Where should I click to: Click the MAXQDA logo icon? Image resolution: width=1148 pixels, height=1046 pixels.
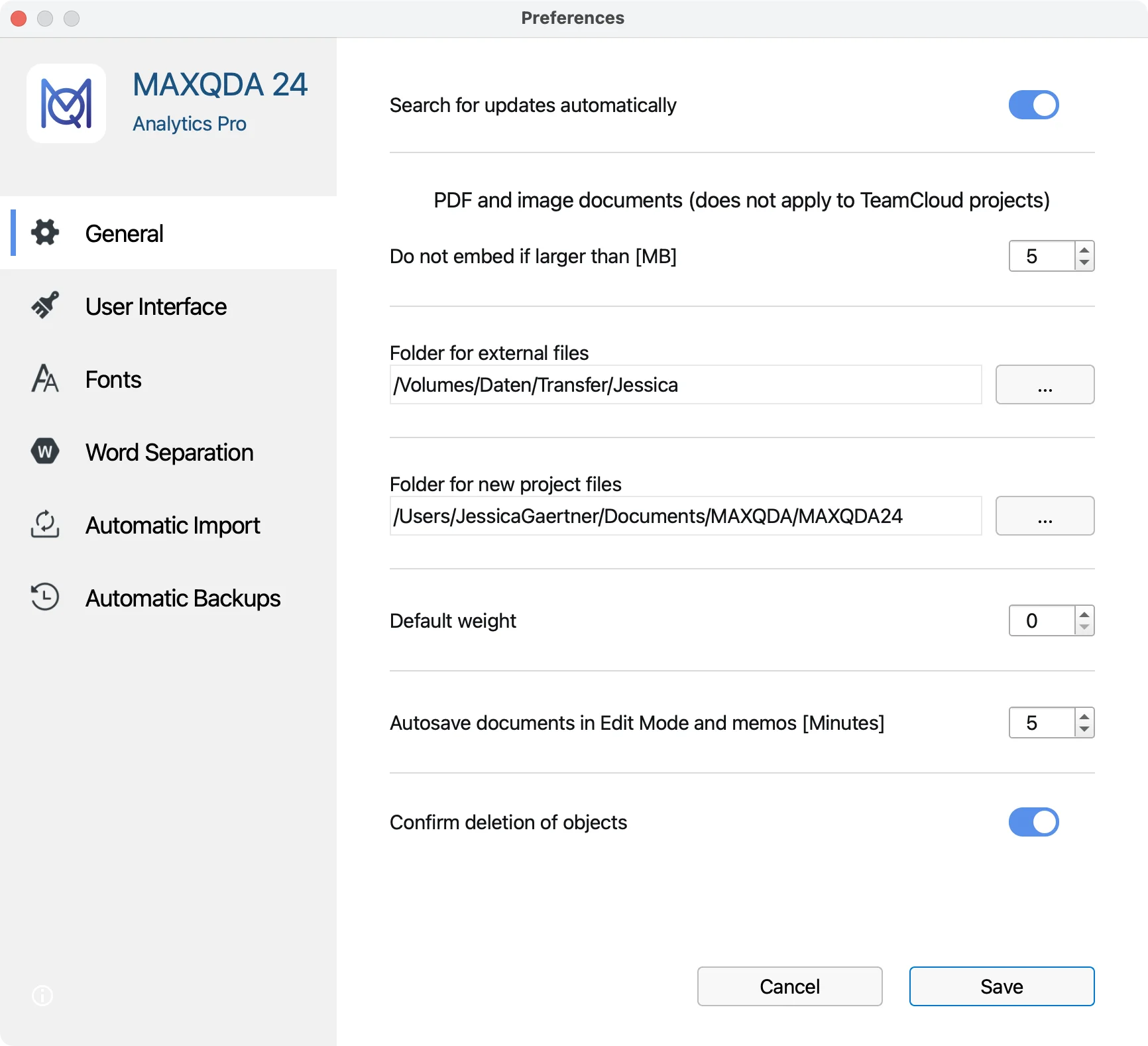[x=66, y=103]
